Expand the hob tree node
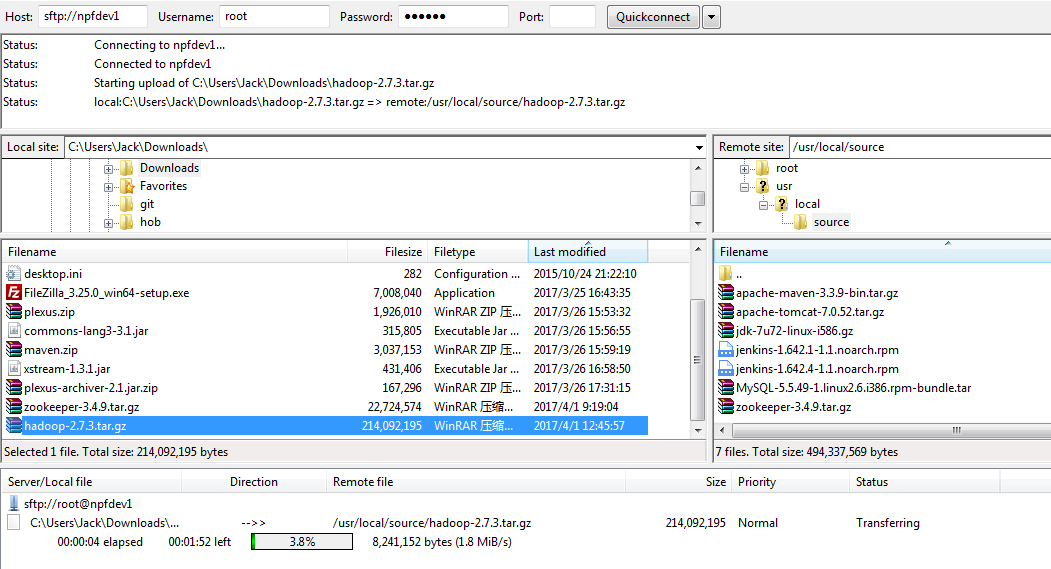This screenshot has height=569, width=1051. tap(108, 223)
